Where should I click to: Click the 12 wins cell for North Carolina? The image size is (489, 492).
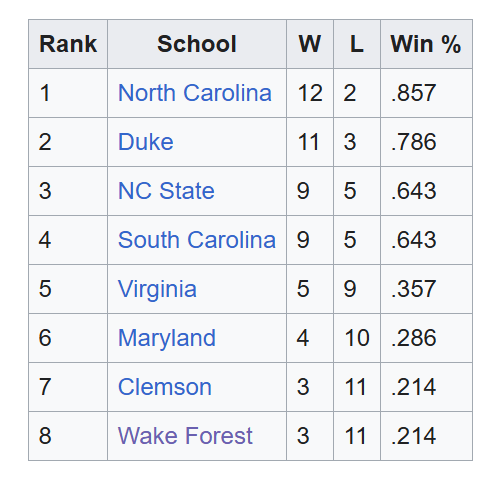310,93
